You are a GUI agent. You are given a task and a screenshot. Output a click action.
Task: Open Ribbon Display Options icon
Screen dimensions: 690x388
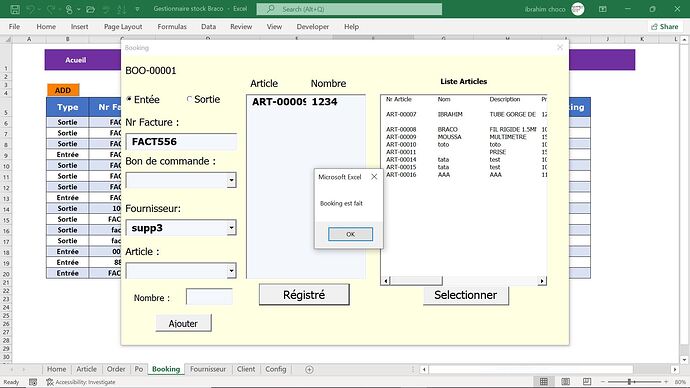pyautogui.click(x=603, y=9)
